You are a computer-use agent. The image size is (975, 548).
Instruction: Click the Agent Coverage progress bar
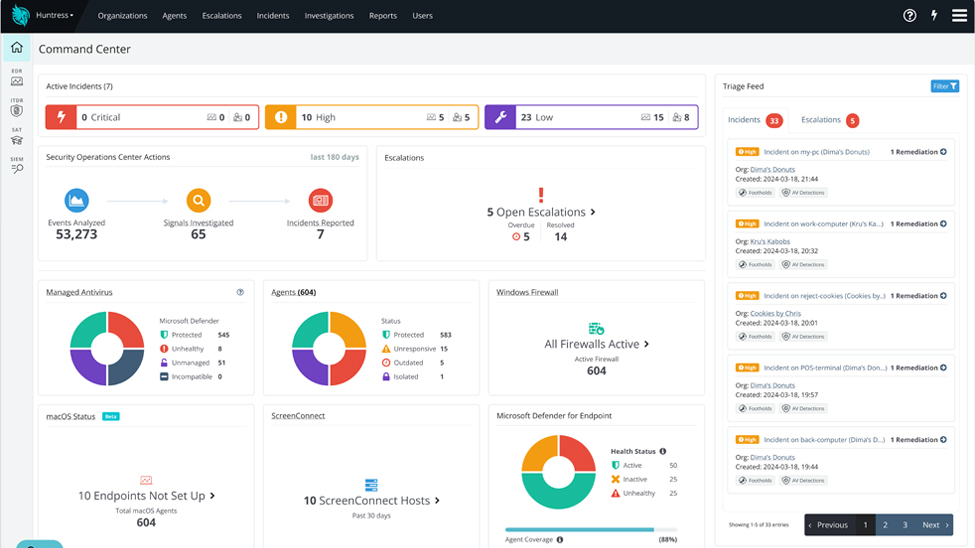[x=591, y=530]
